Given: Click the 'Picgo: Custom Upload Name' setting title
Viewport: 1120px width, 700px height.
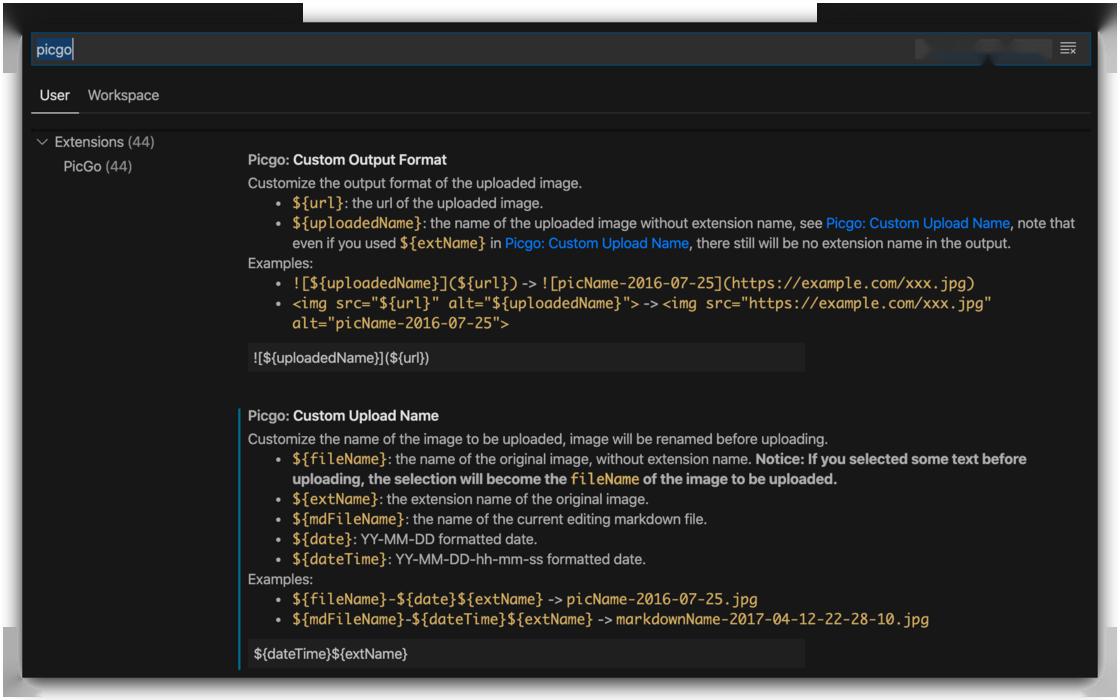Looking at the screenshot, I should click(x=343, y=416).
